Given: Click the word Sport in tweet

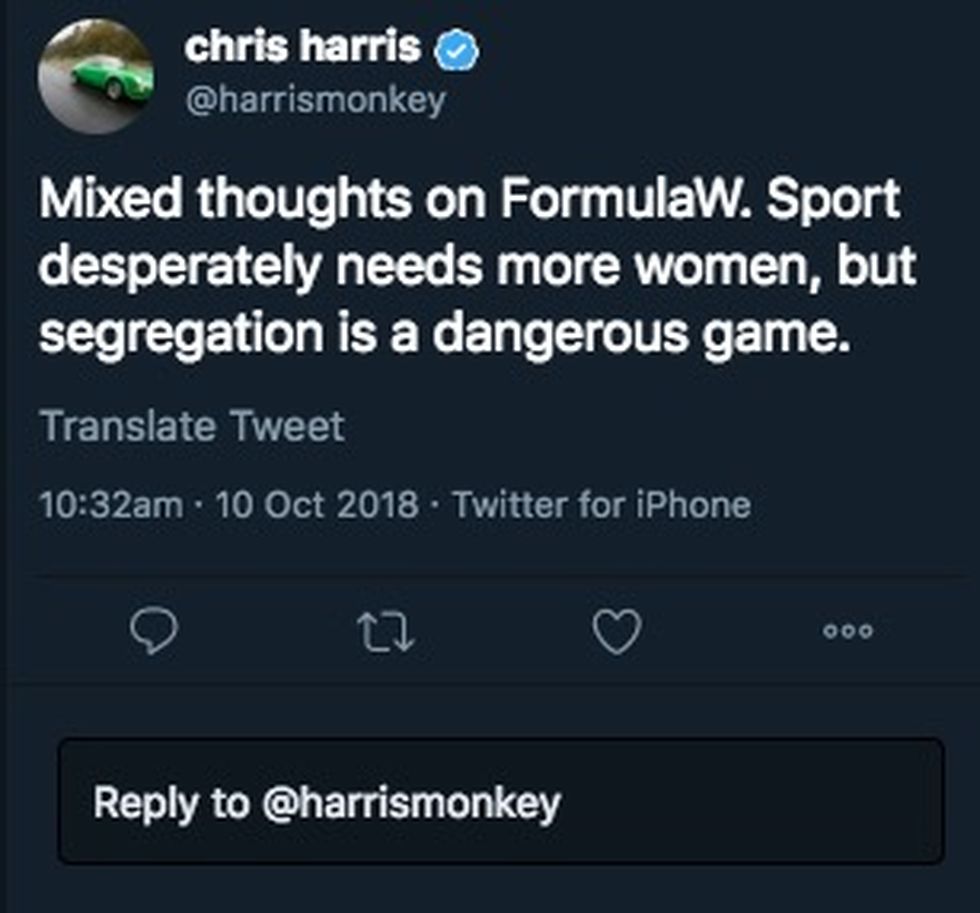Looking at the screenshot, I should coord(833,201).
